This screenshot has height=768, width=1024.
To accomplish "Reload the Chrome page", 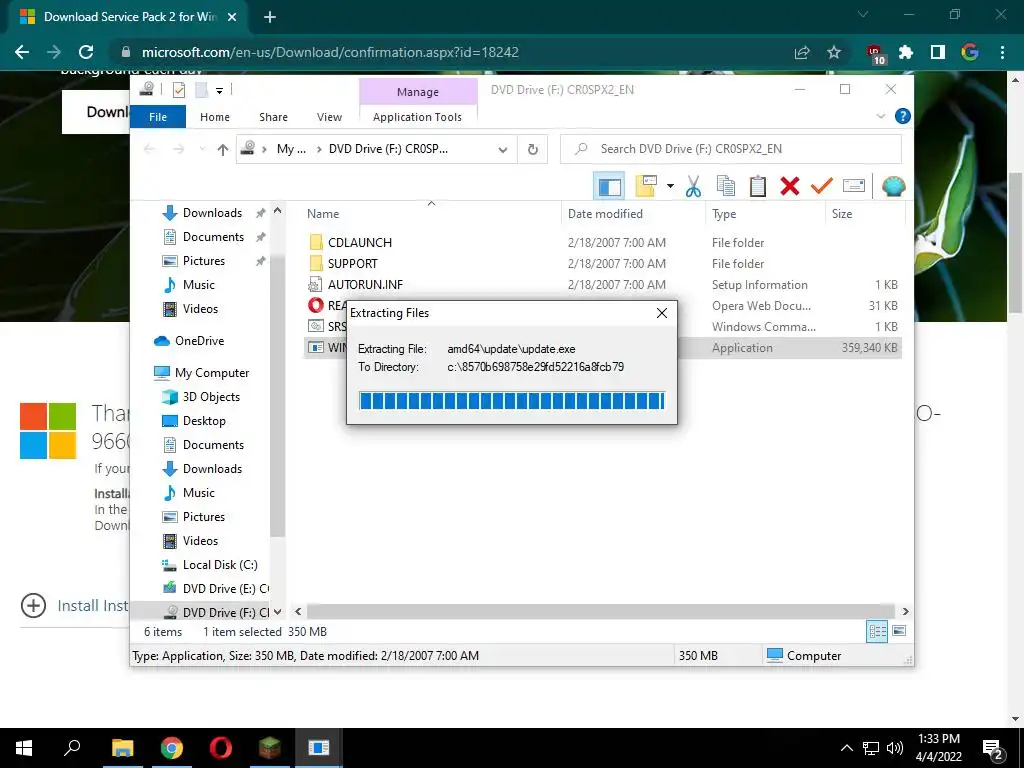I will (x=86, y=52).
